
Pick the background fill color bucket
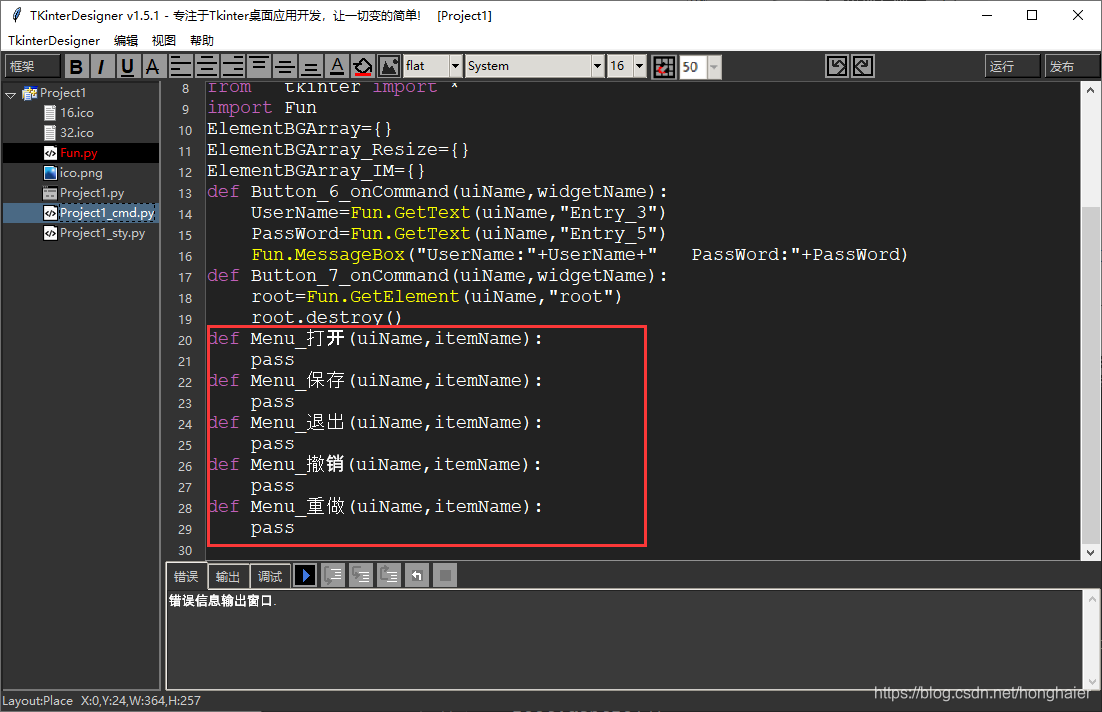363,67
